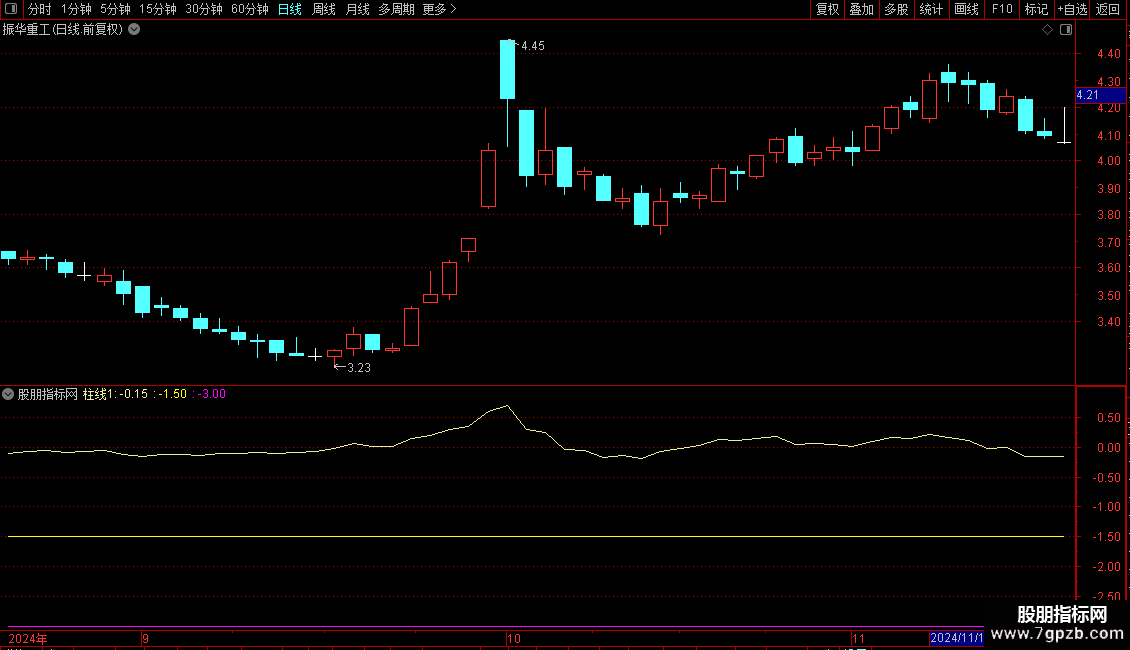Open the 多股 multi-stock view
Image resolution: width=1130 pixels, height=650 pixels.
click(897, 9)
